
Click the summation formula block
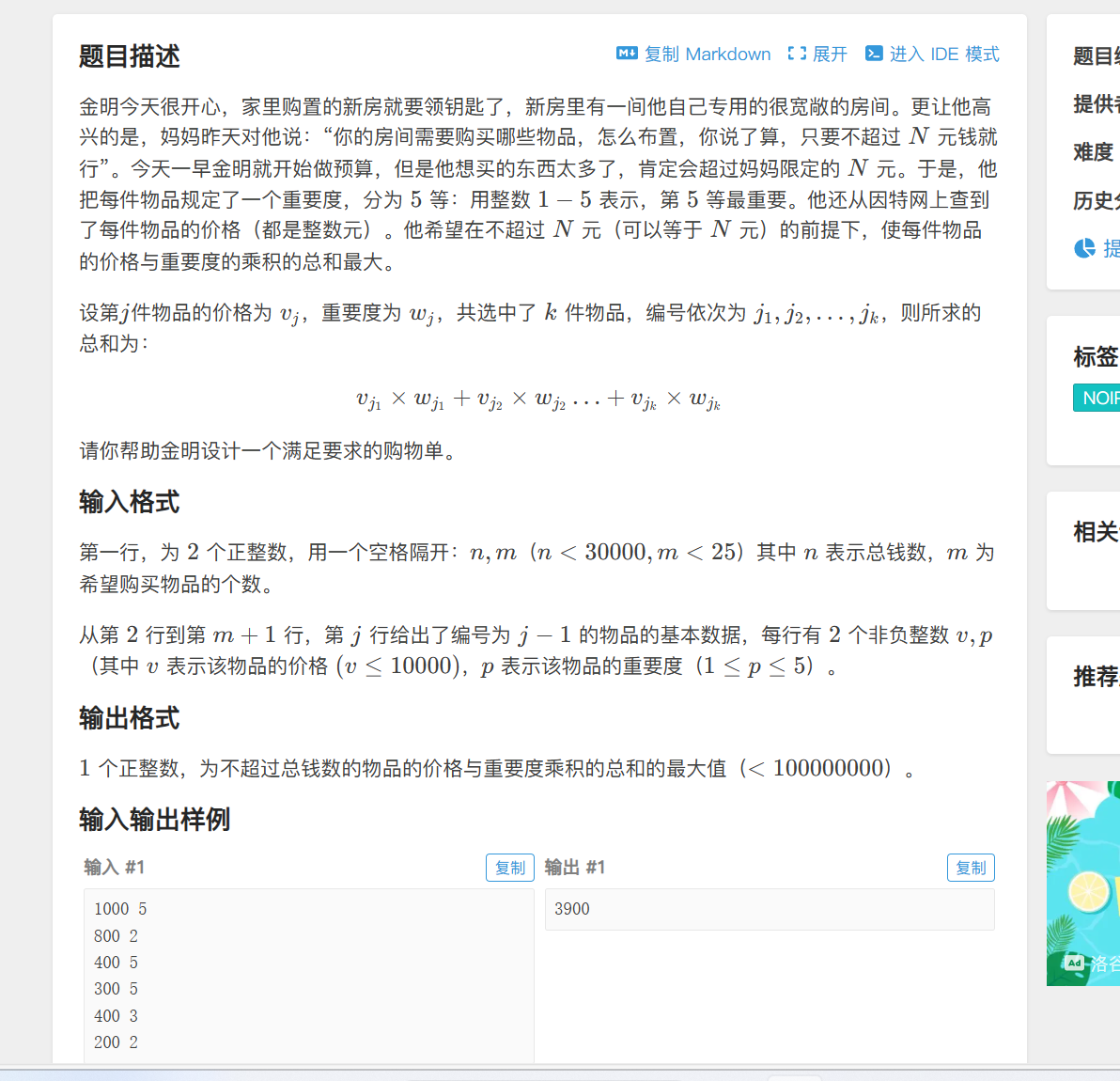pyautogui.click(x=538, y=400)
